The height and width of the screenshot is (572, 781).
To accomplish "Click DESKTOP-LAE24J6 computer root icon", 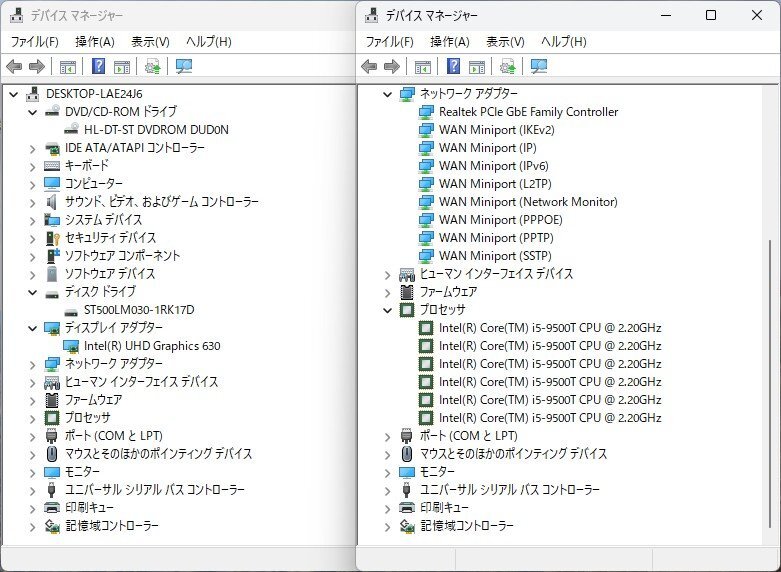I will coord(33,94).
